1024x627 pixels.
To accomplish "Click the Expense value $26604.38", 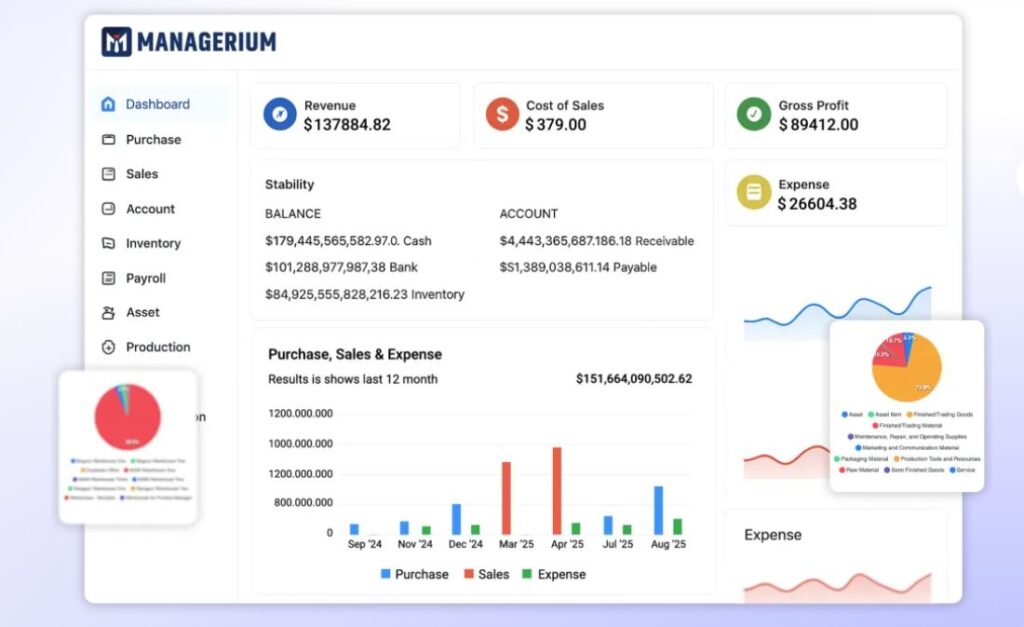I will tap(817, 204).
